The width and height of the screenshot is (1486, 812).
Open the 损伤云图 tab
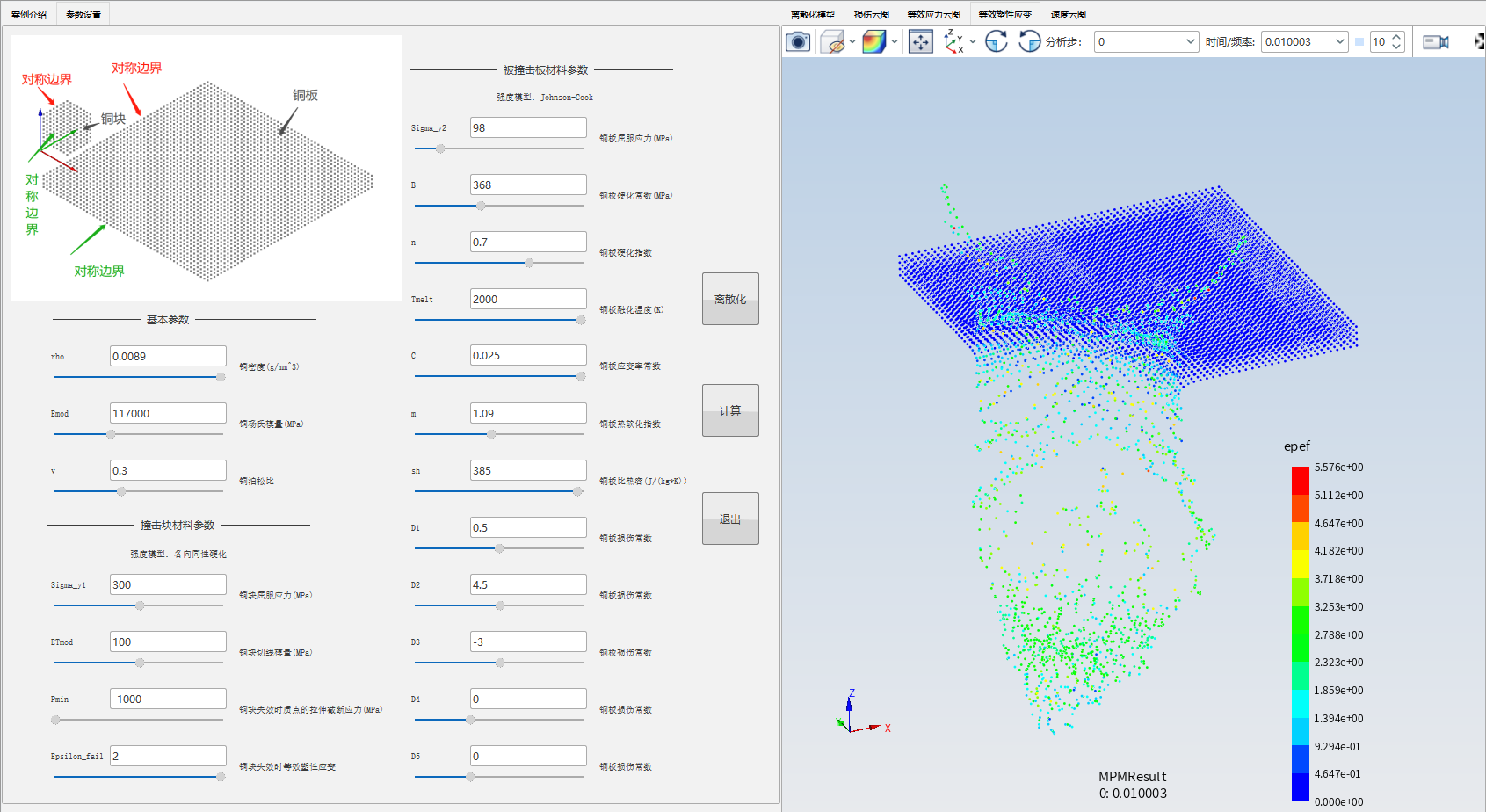tap(872, 14)
